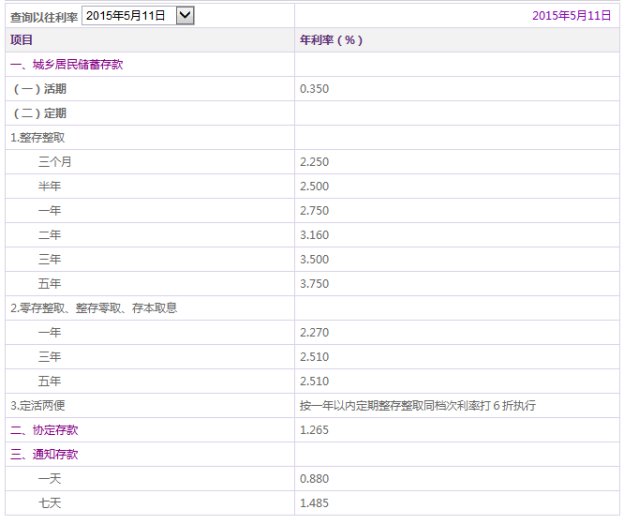Click the 0.880 rate value
625x520 pixels.
click(x=314, y=479)
